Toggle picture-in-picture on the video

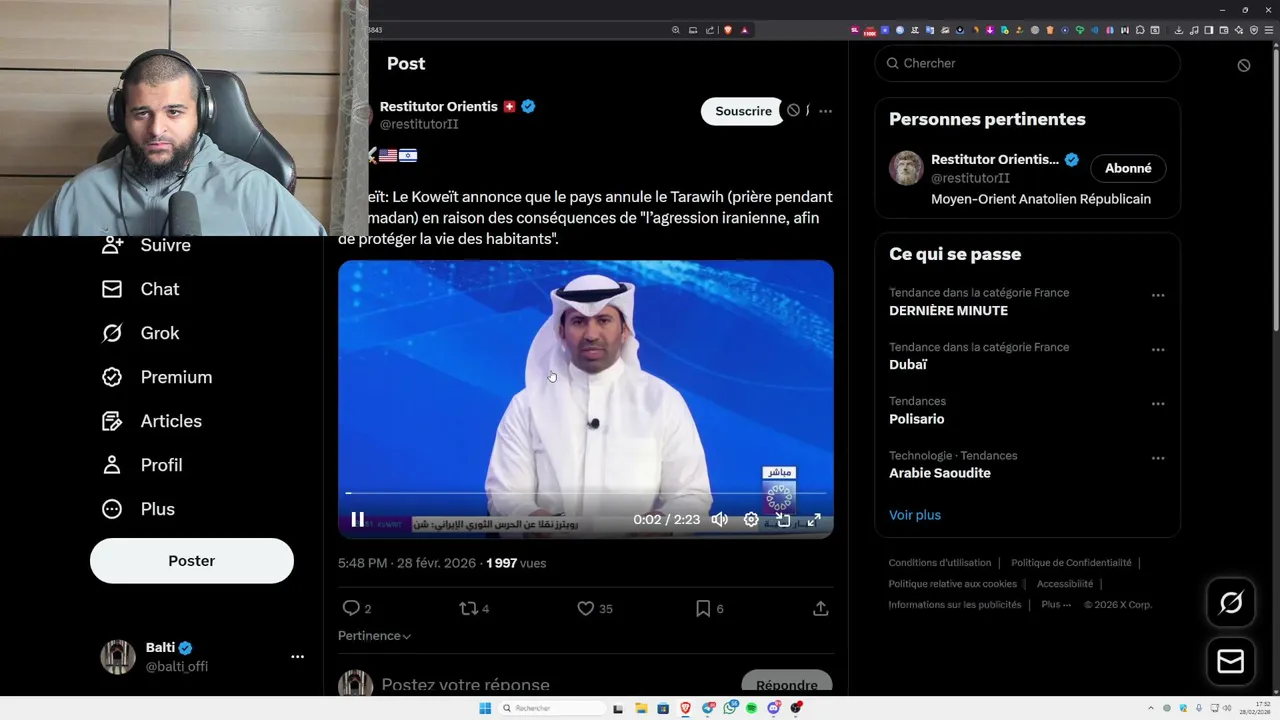(783, 520)
